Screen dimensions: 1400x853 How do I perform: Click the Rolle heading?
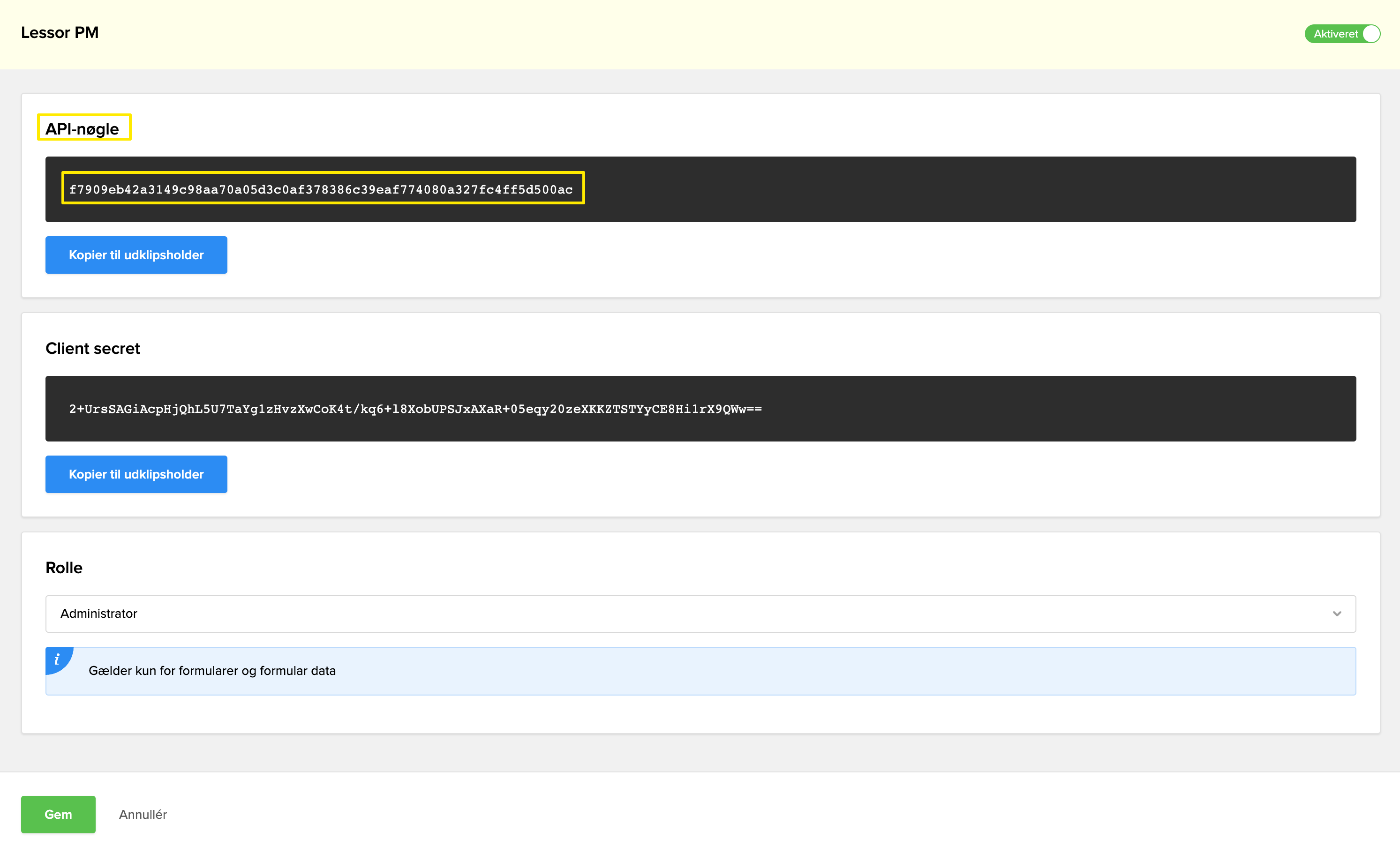pos(64,568)
